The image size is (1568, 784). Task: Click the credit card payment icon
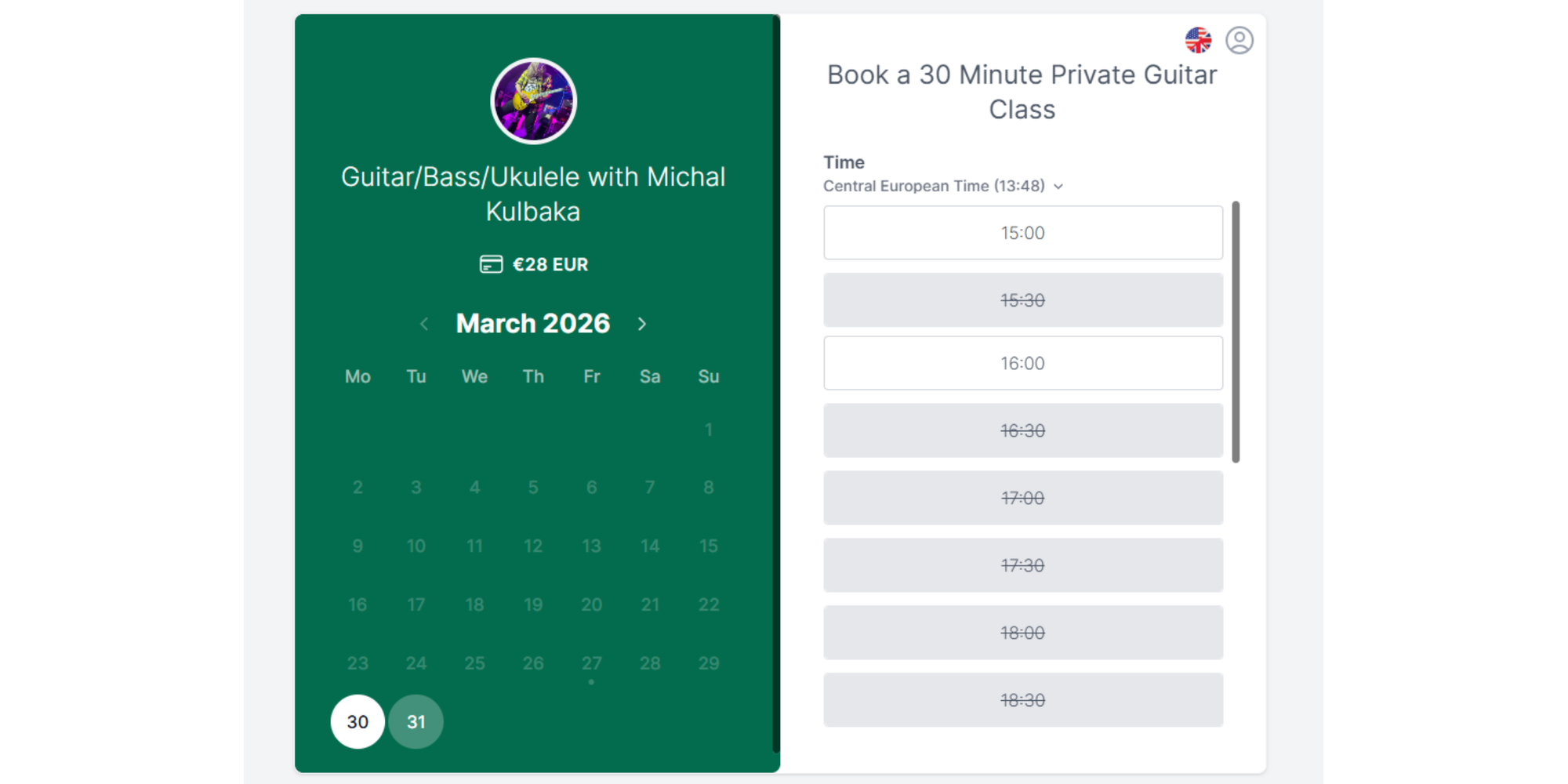491,265
